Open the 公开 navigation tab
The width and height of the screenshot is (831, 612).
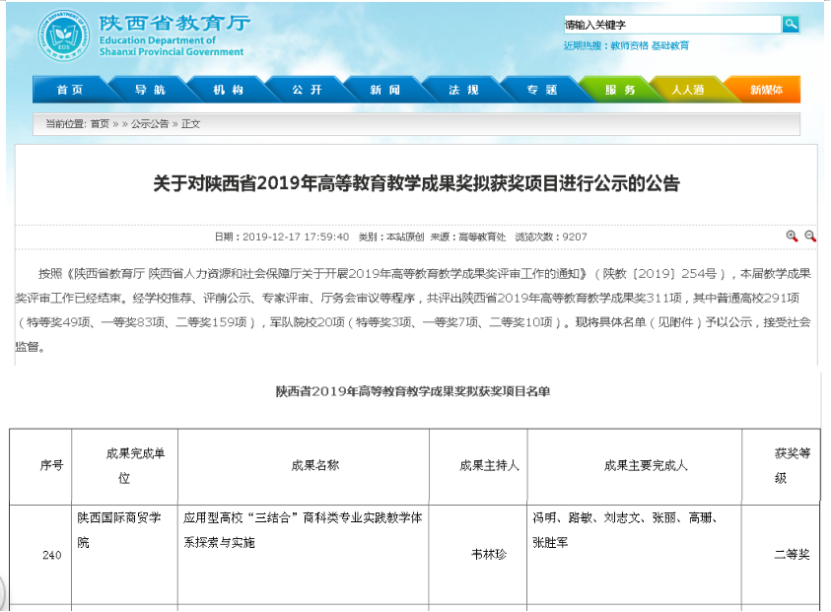[306, 90]
